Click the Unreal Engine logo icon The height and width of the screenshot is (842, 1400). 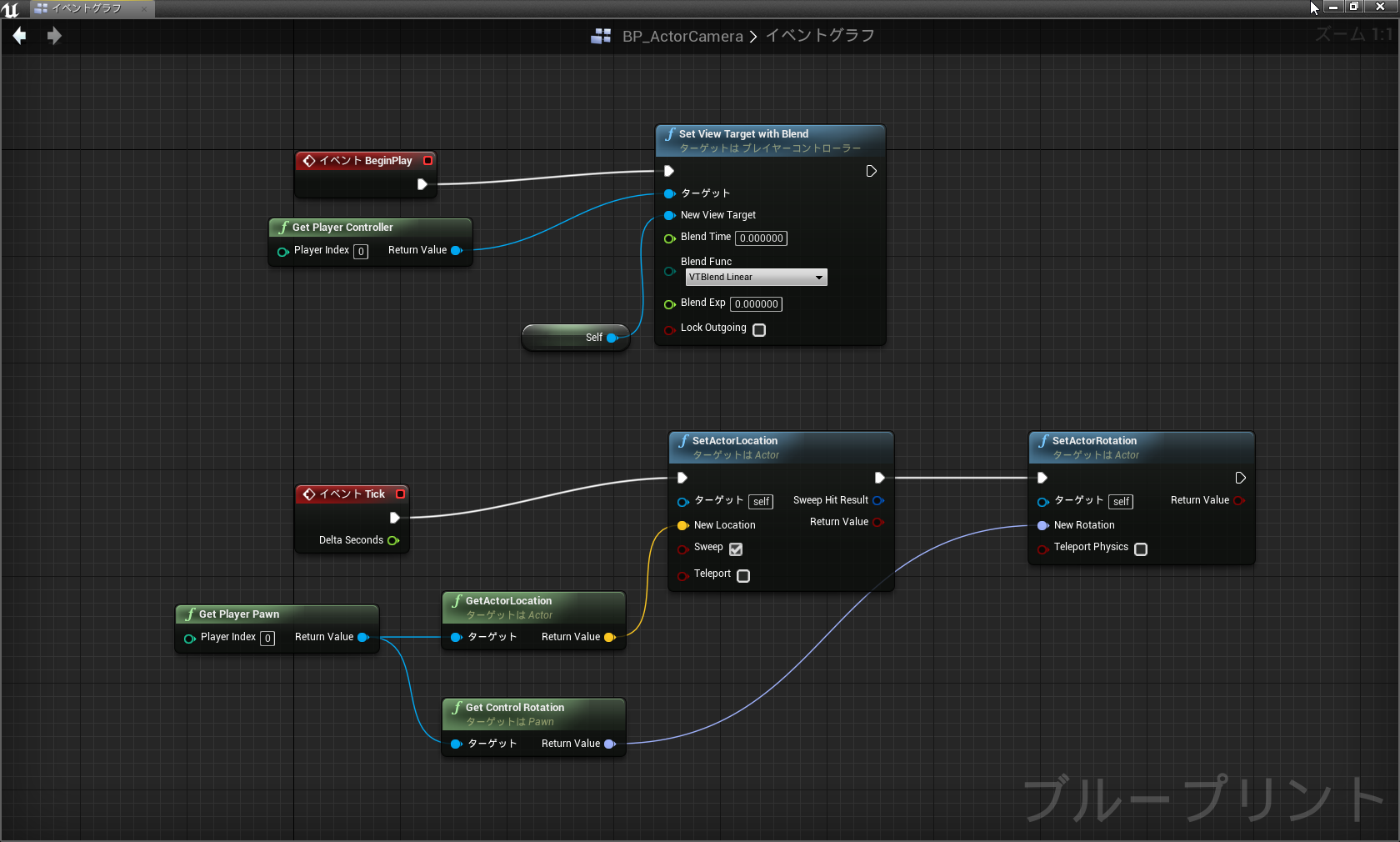click(x=11, y=9)
